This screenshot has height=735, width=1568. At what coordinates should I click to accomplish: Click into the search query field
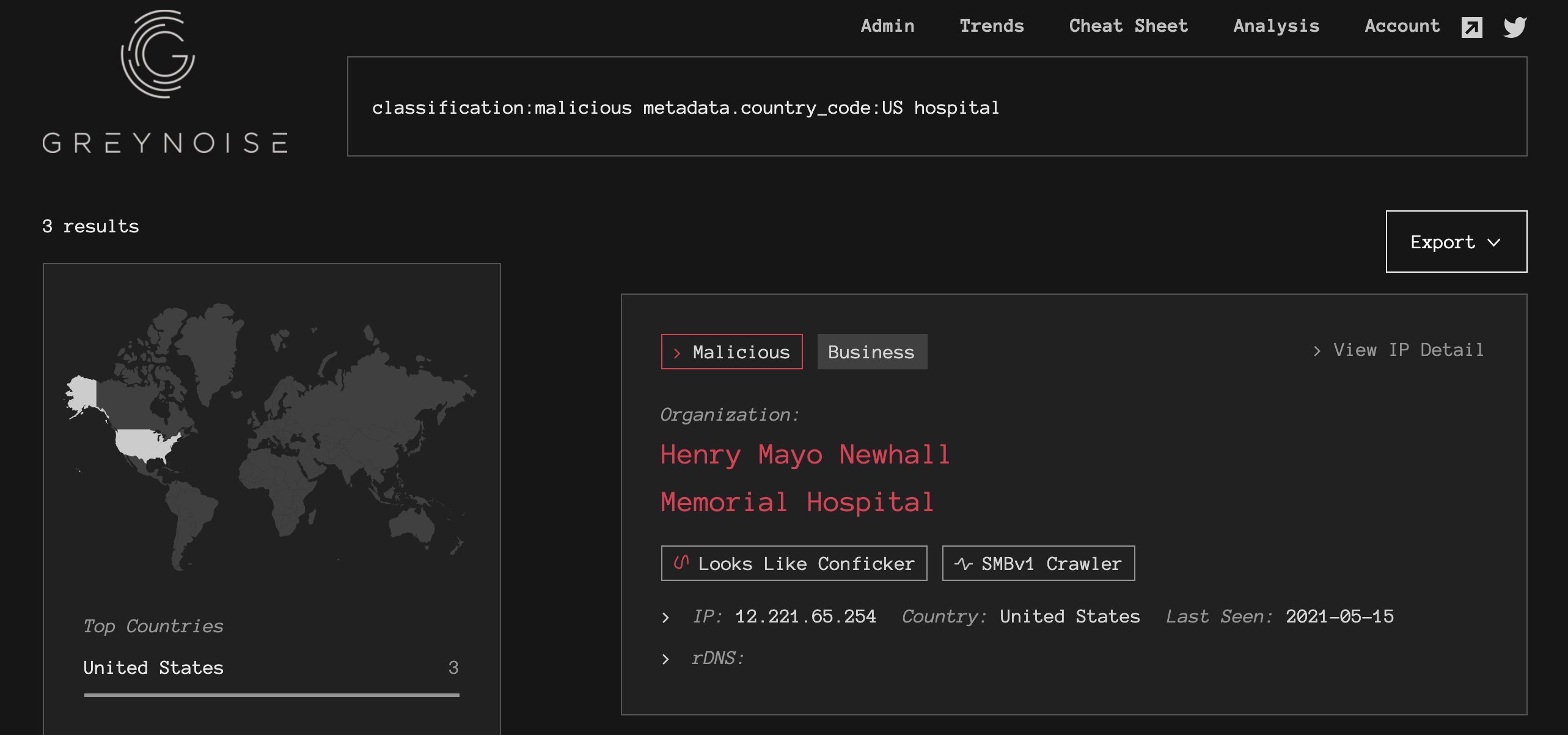point(936,107)
